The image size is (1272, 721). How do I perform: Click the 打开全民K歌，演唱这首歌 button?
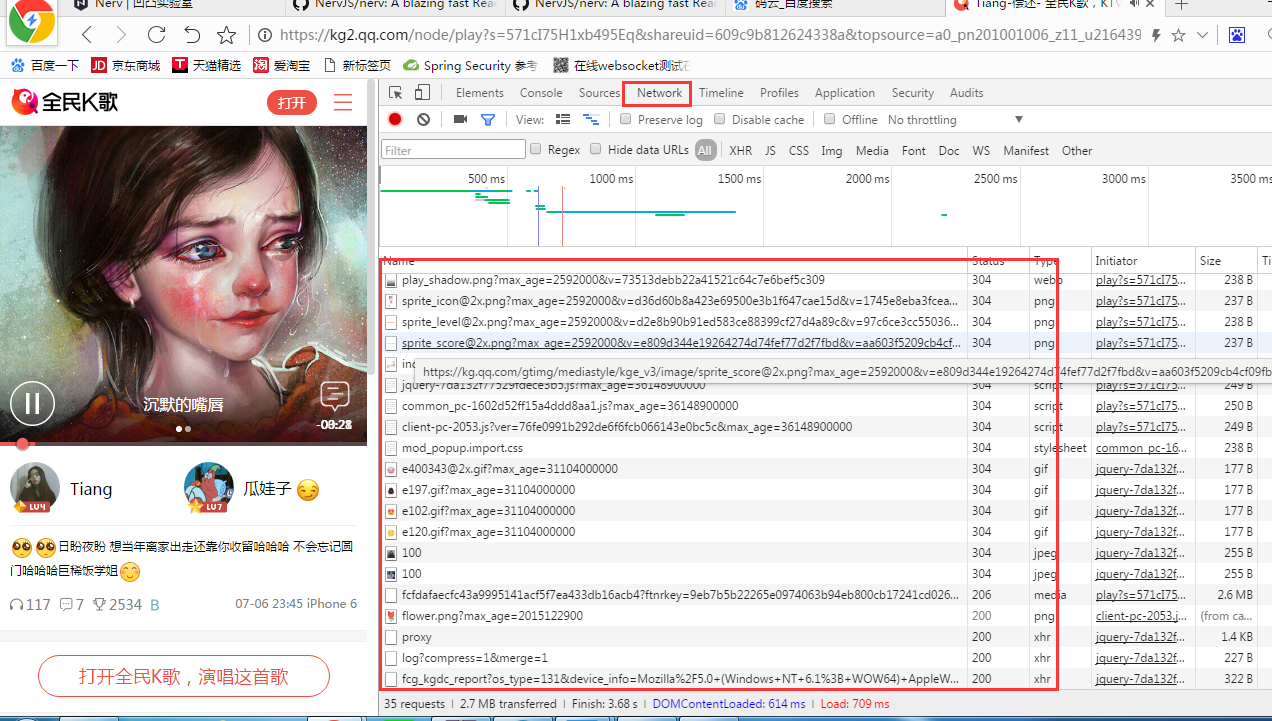[x=183, y=676]
